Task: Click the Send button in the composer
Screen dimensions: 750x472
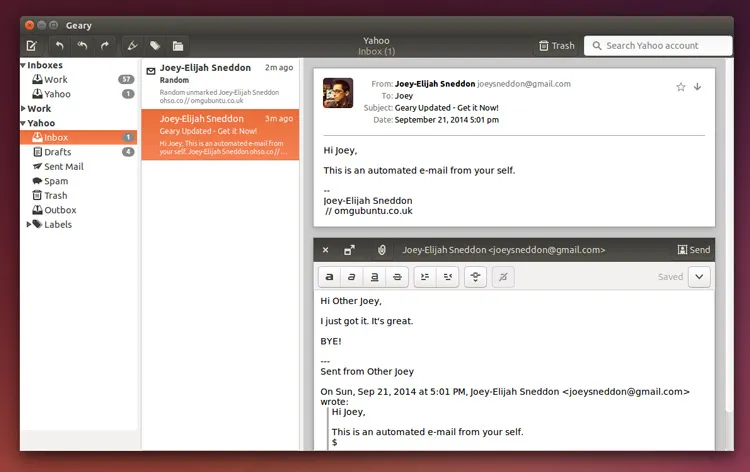Action: [693, 250]
